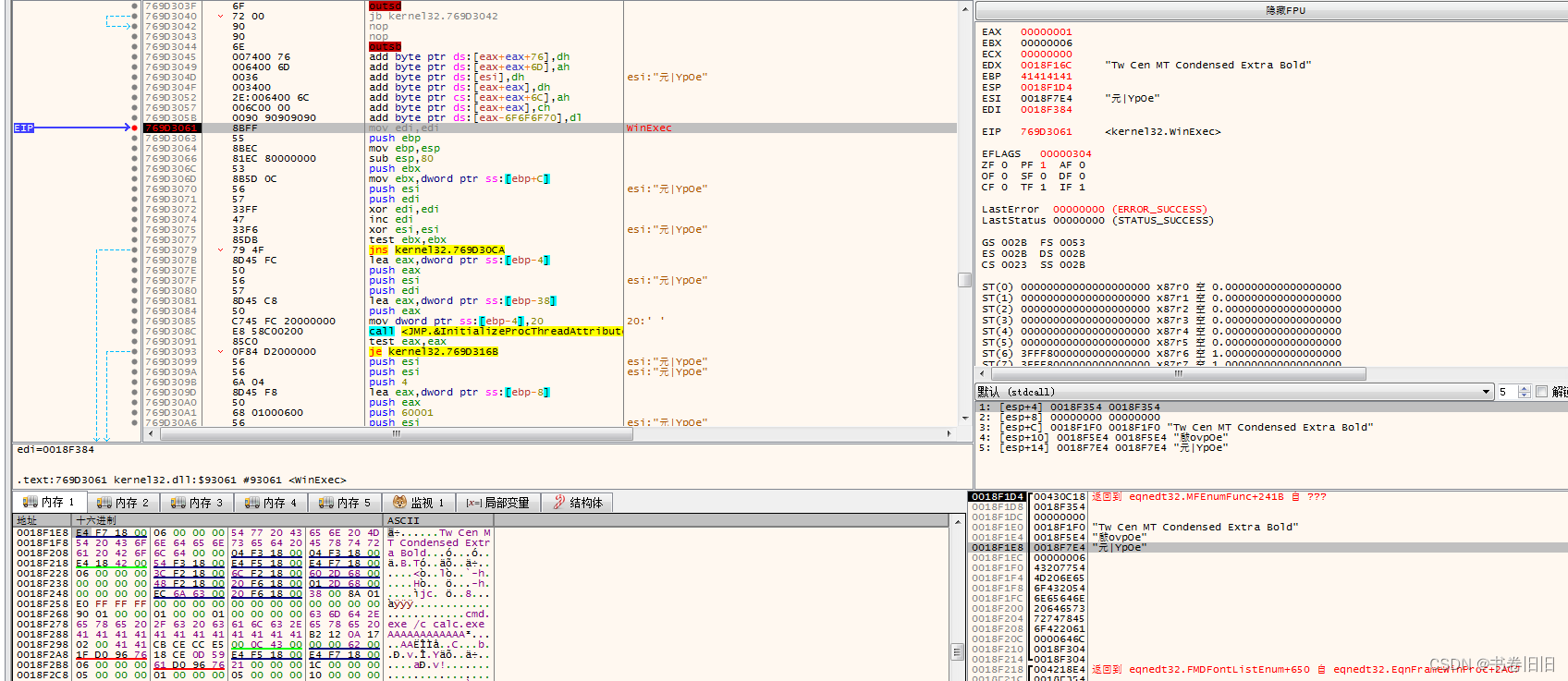Image resolution: width=1568 pixels, height=681 pixels.
Task: Select the jns kernel32.769D30CA instruction
Action: tap(437, 250)
